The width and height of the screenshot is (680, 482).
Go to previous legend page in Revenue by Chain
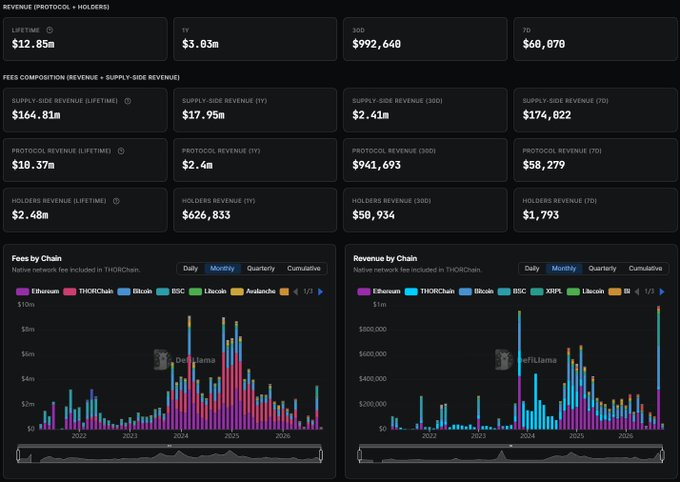(637, 292)
